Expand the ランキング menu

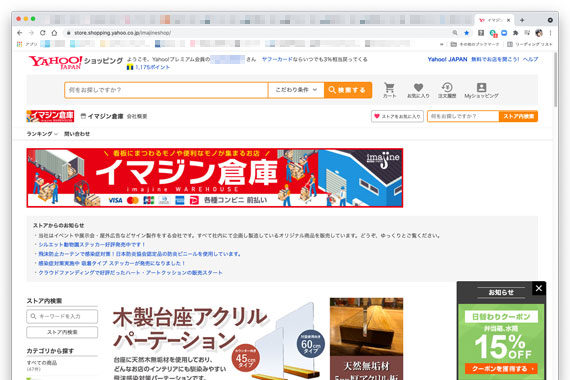pos(42,134)
